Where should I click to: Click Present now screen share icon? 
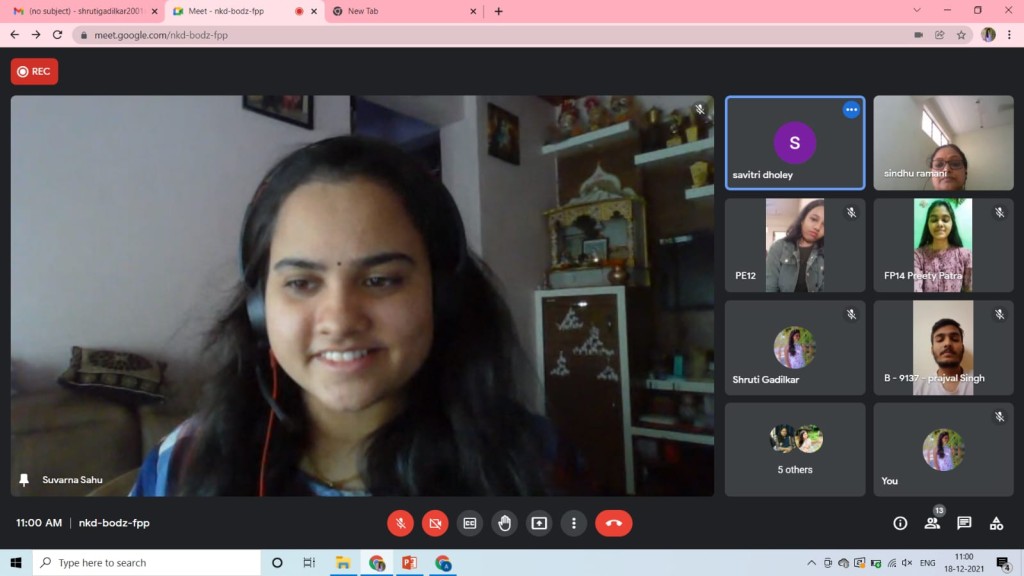coord(539,523)
